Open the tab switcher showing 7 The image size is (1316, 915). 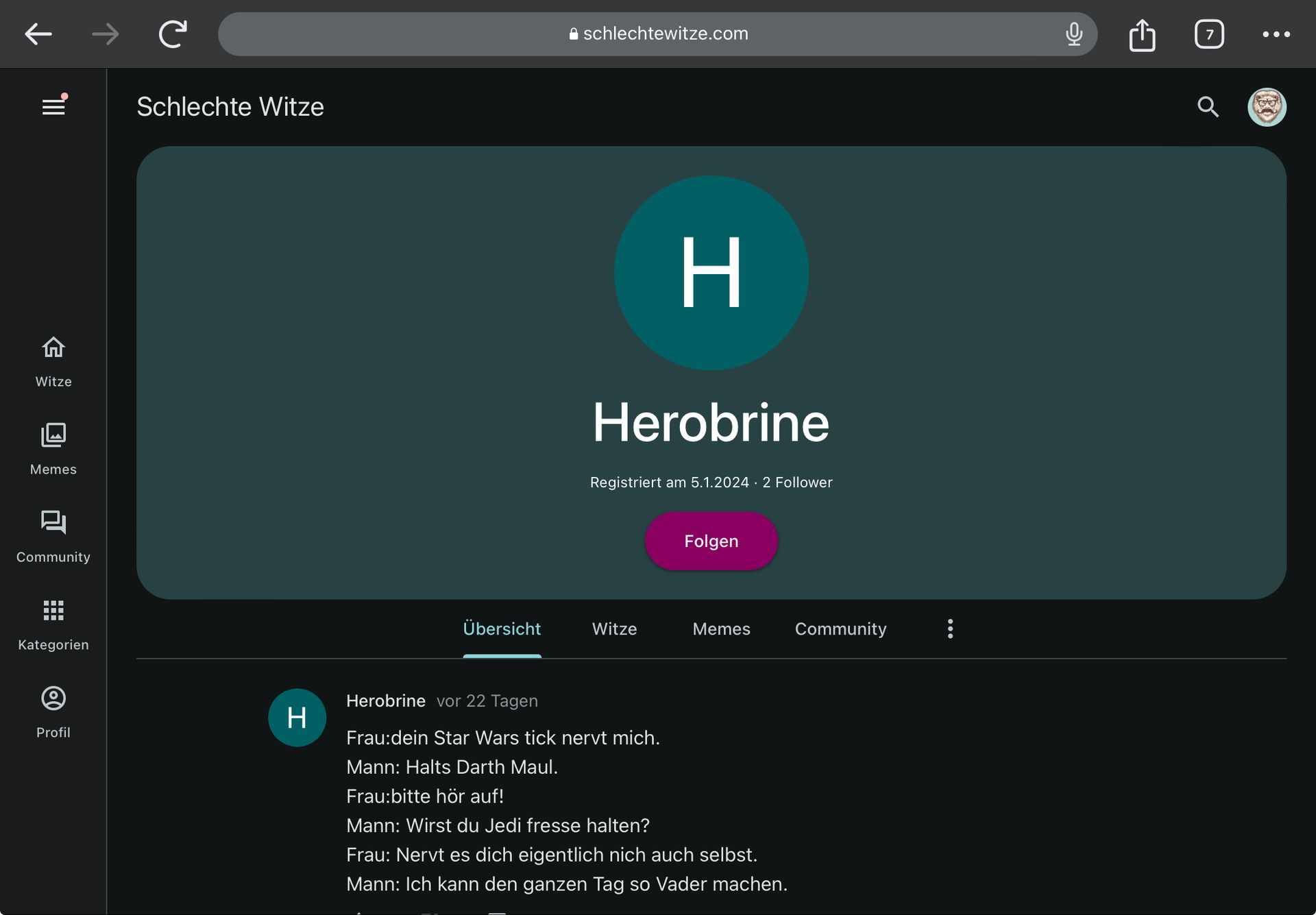(x=1209, y=34)
